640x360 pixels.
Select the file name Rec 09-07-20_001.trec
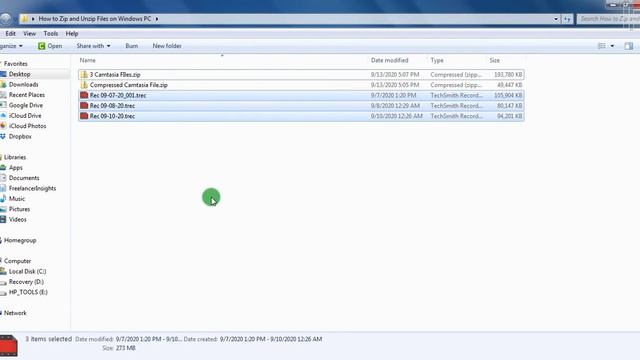pos(118,95)
